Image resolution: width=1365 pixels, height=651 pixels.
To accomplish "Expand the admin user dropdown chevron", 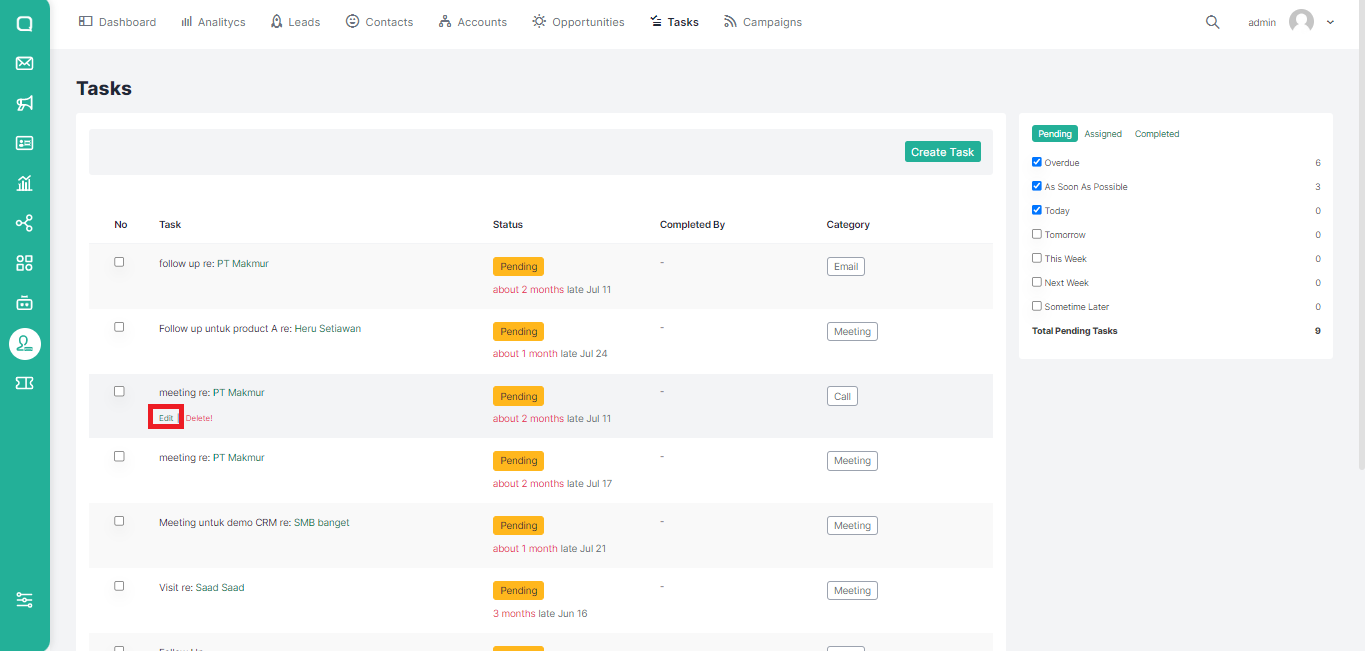I will pyautogui.click(x=1330, y=22).
